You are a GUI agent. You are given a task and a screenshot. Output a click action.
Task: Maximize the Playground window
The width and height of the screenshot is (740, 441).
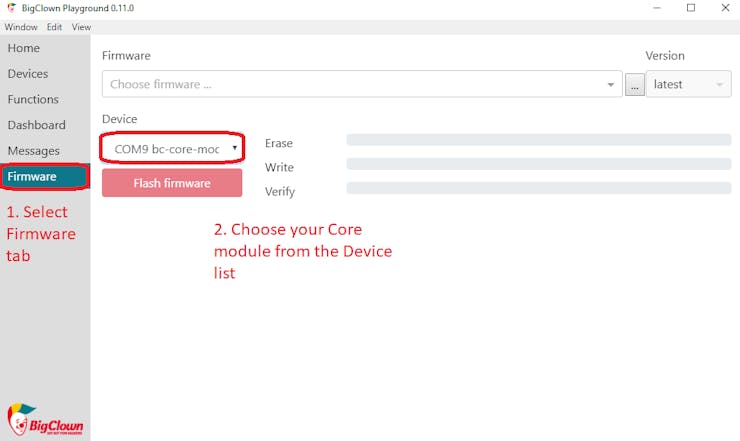[691, 8]
